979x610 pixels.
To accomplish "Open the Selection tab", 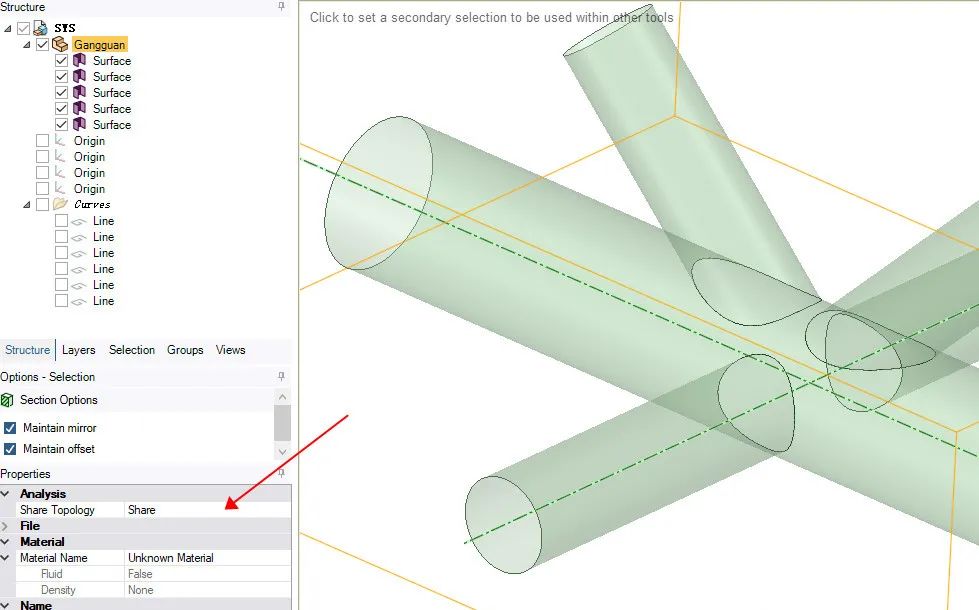I will click(x=132, y=350).
